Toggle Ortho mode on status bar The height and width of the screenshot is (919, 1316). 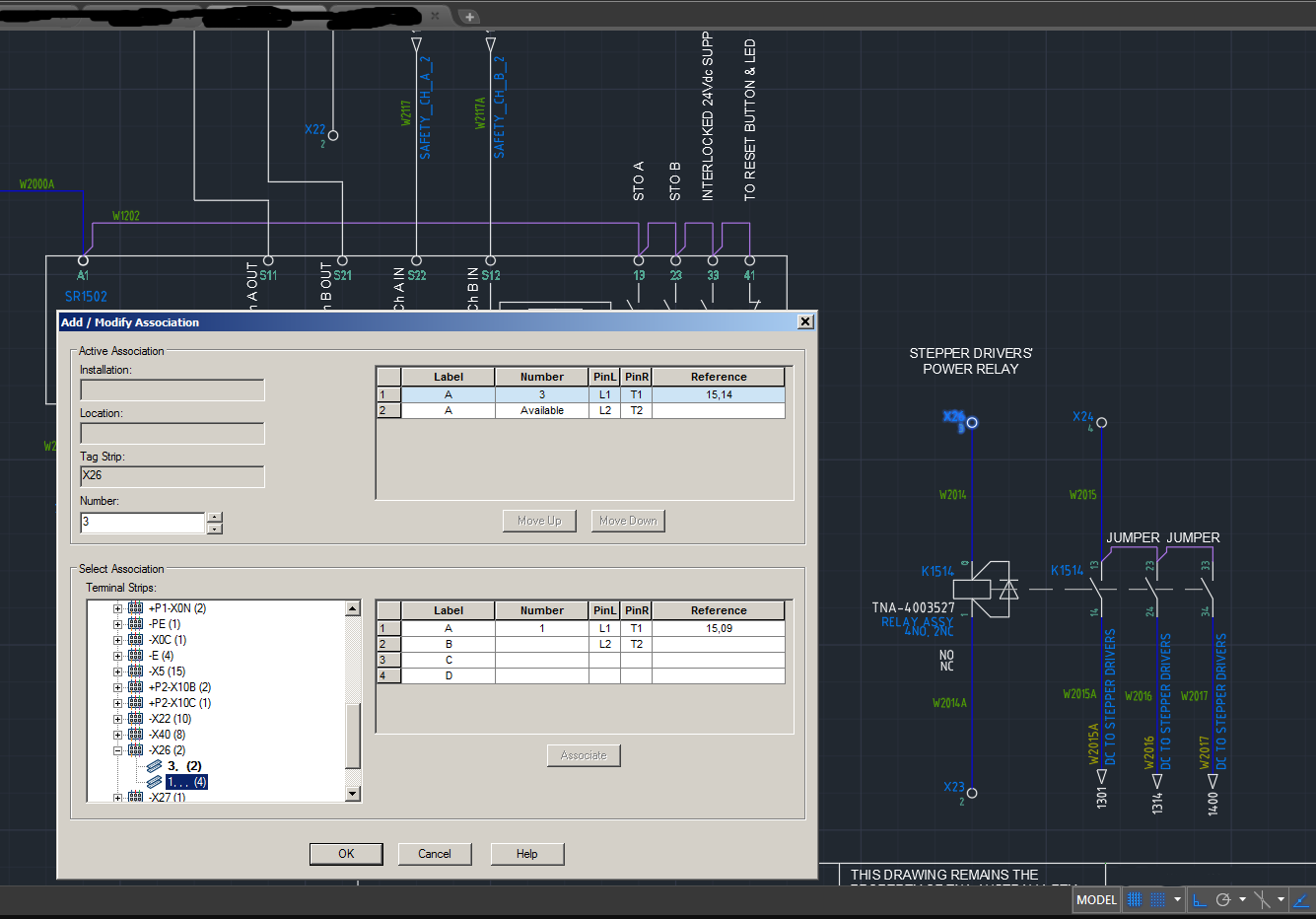point(1200,899)
